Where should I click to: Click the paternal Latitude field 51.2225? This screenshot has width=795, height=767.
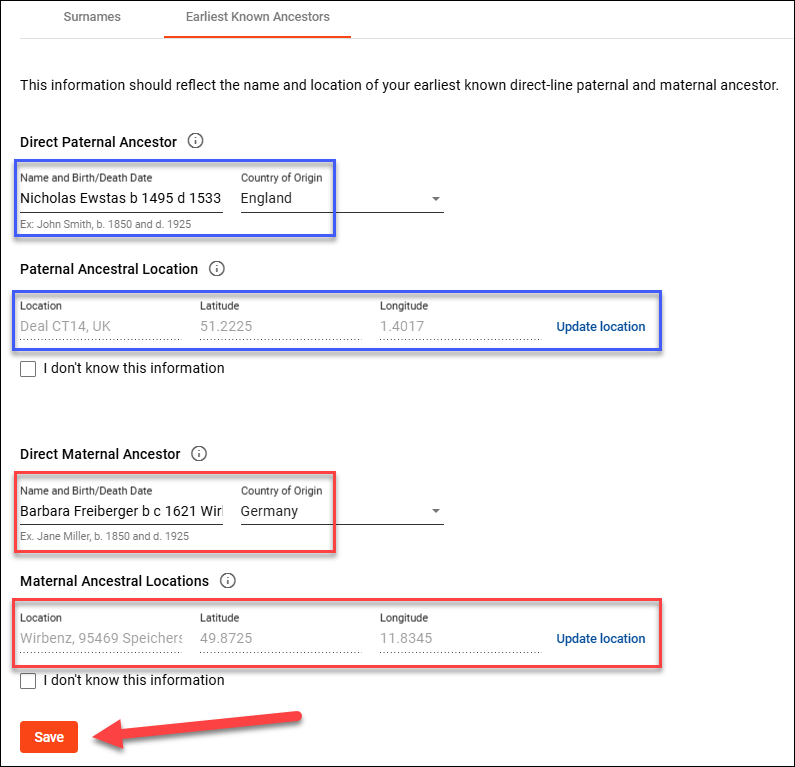coord(279,326)
